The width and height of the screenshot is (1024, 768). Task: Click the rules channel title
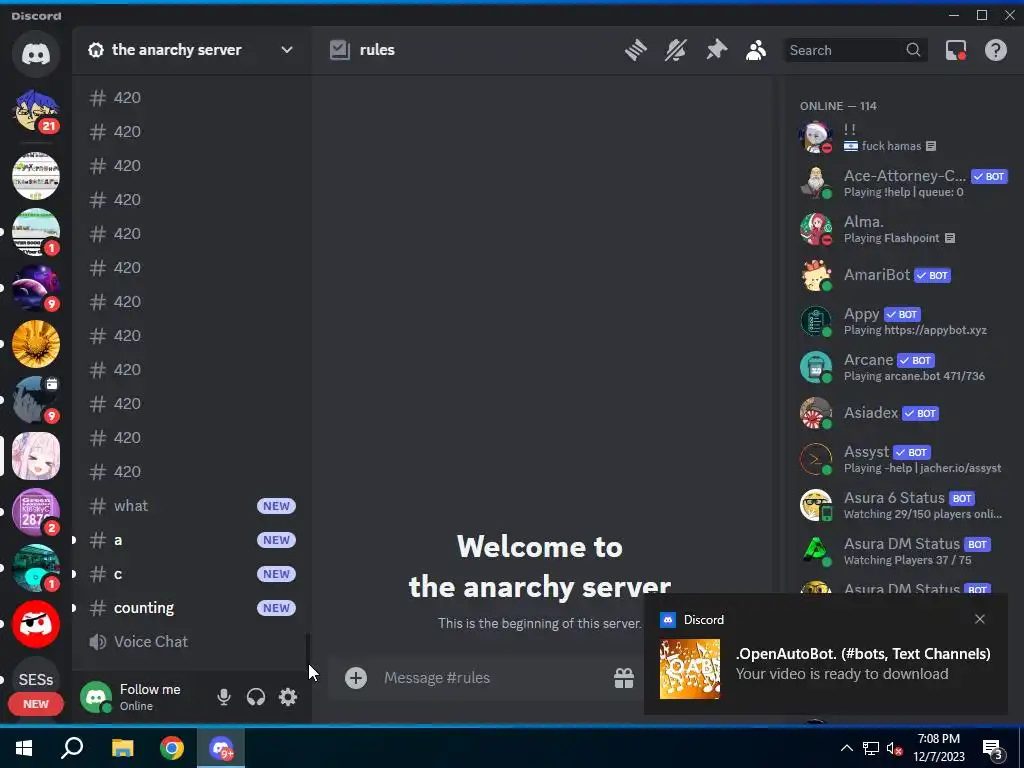(x=377, y=50)
